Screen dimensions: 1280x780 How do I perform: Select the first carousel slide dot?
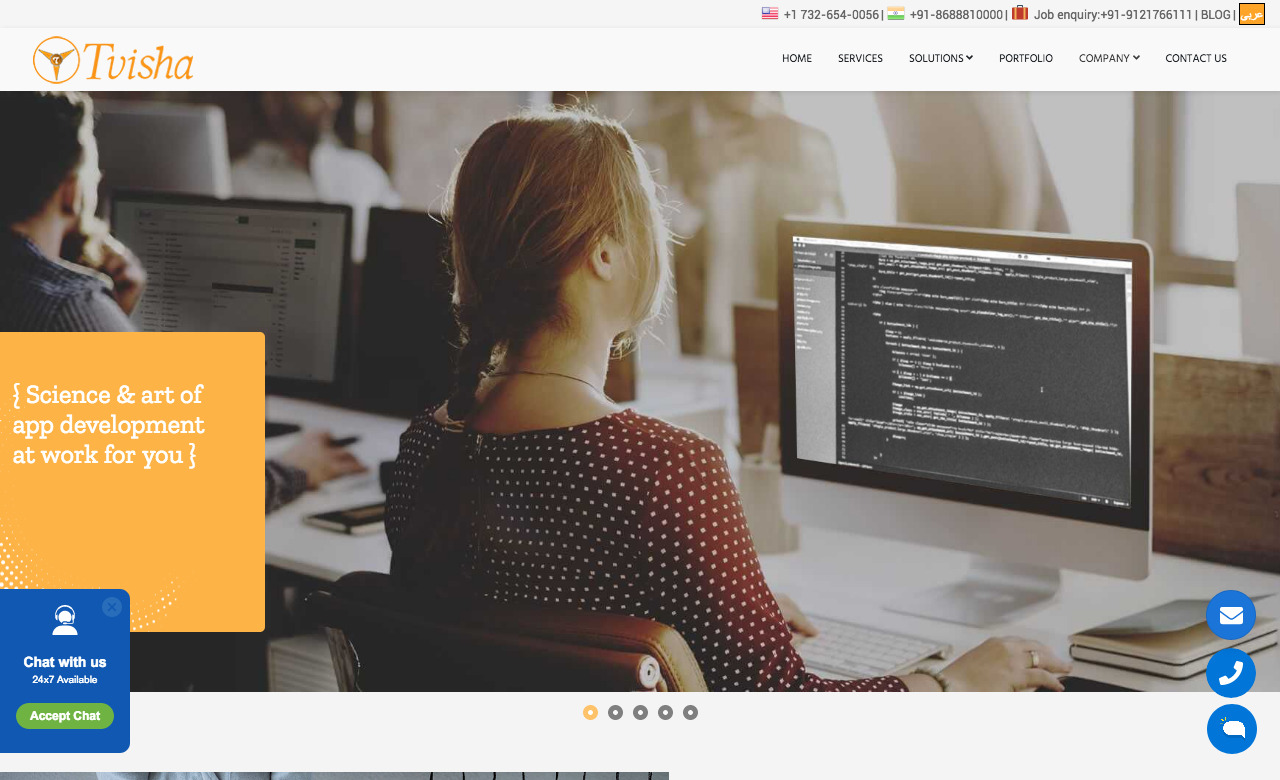(x=590, y=713)
